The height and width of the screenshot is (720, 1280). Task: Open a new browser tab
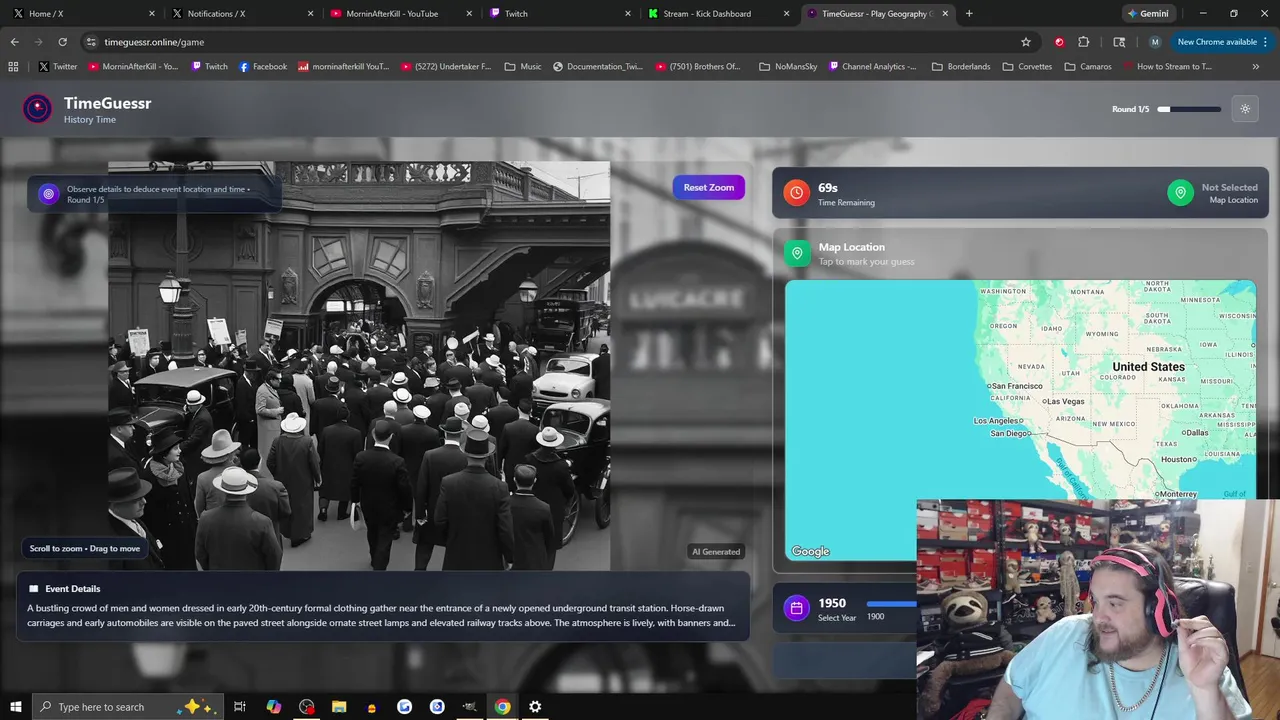(969, 14)
